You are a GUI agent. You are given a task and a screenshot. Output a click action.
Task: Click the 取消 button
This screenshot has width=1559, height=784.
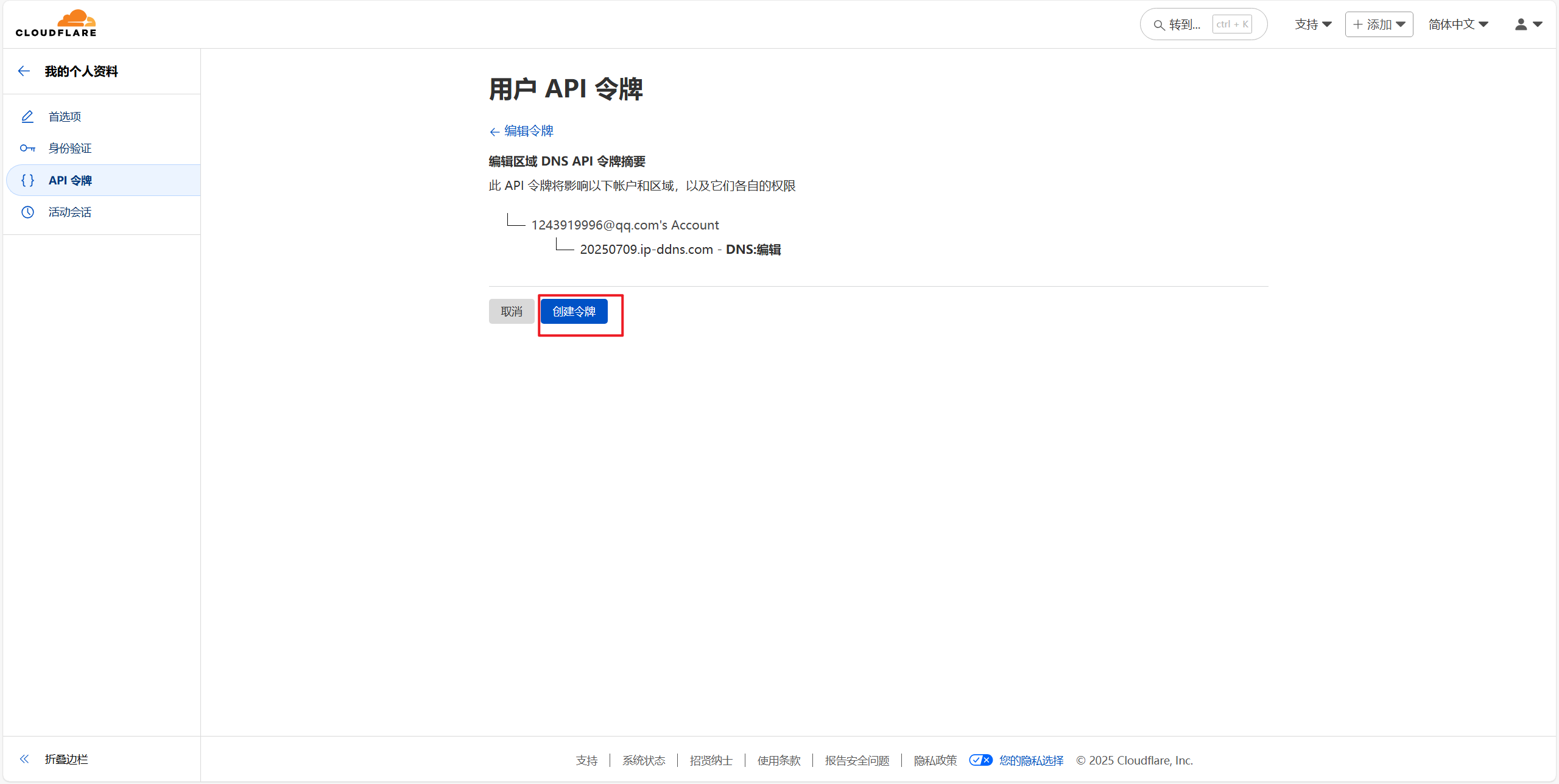click(x=512, y=311)
